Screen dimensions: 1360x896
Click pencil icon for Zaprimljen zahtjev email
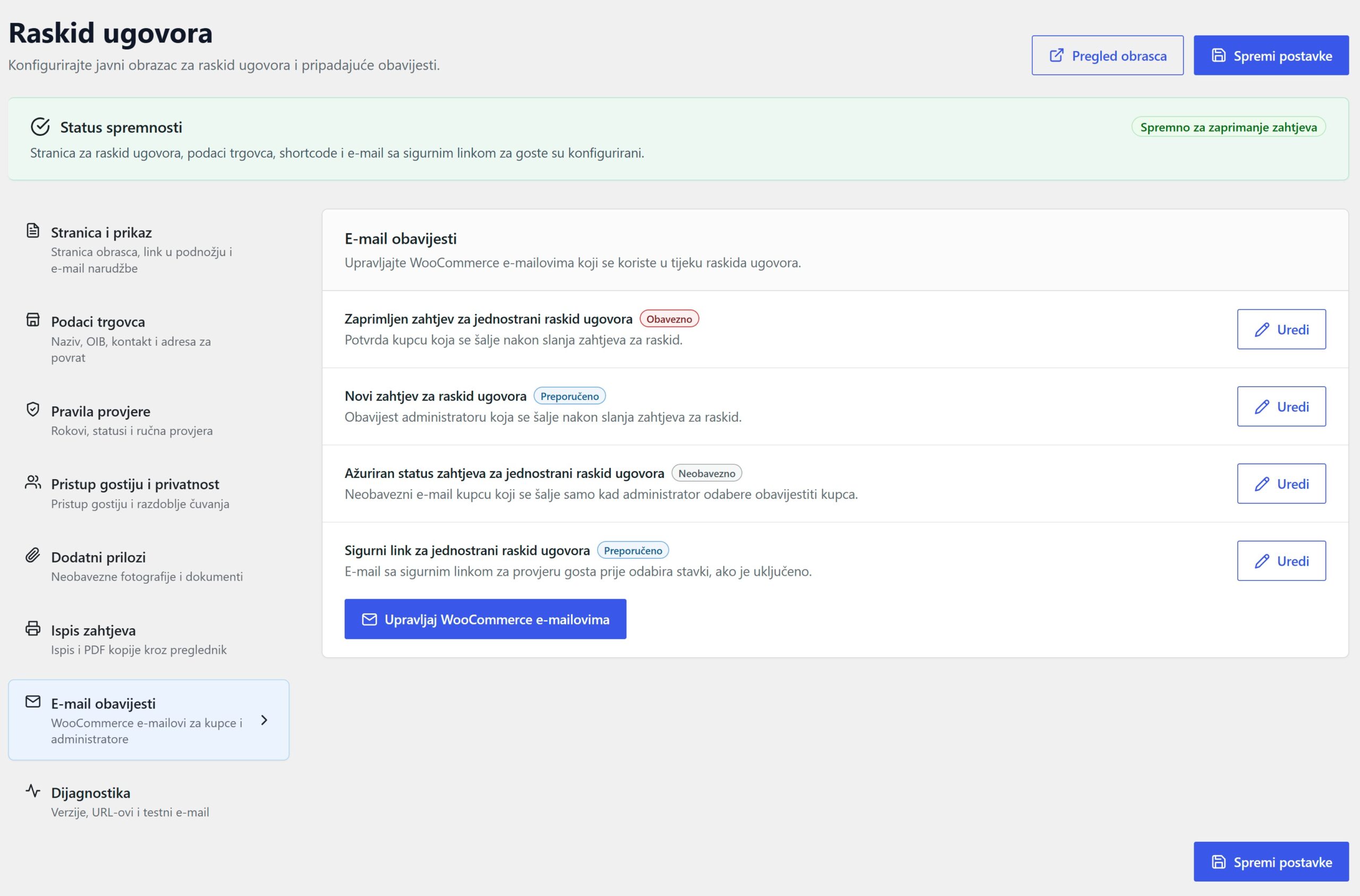pos(1262,330)
